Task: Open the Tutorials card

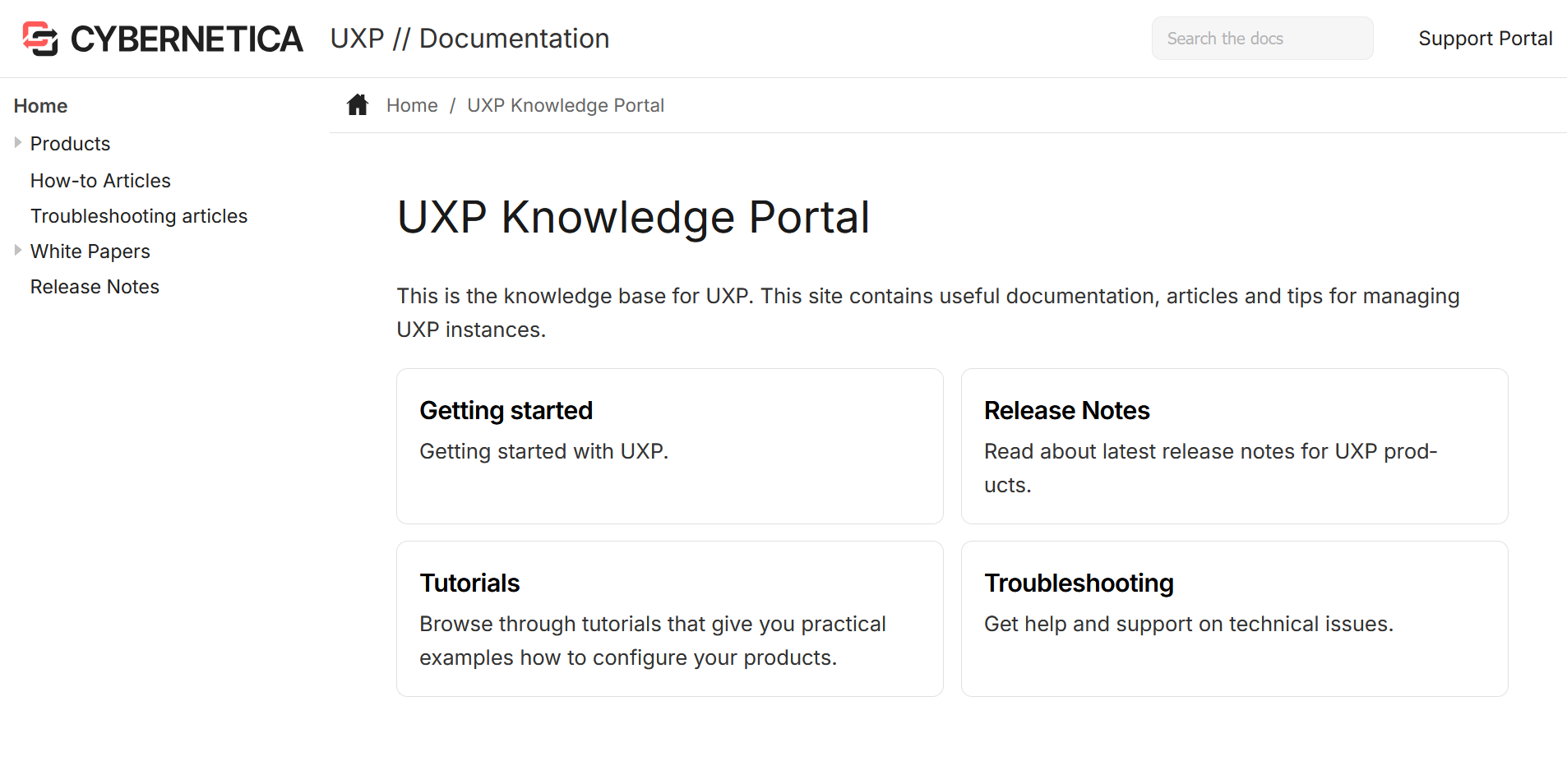Action: coord(669,618)
